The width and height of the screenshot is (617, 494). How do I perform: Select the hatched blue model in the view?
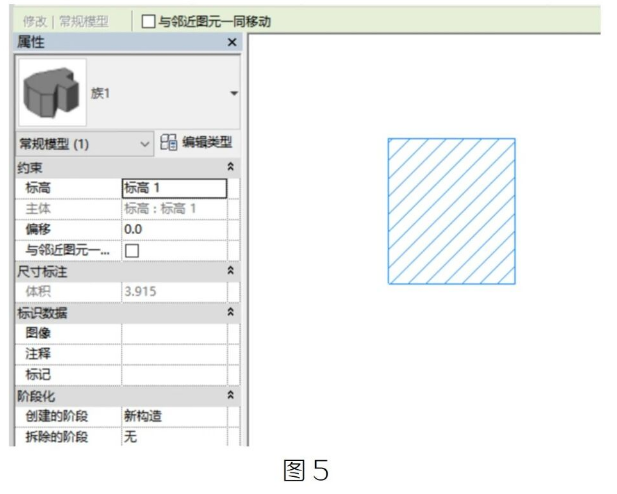[x=451, y=211]
